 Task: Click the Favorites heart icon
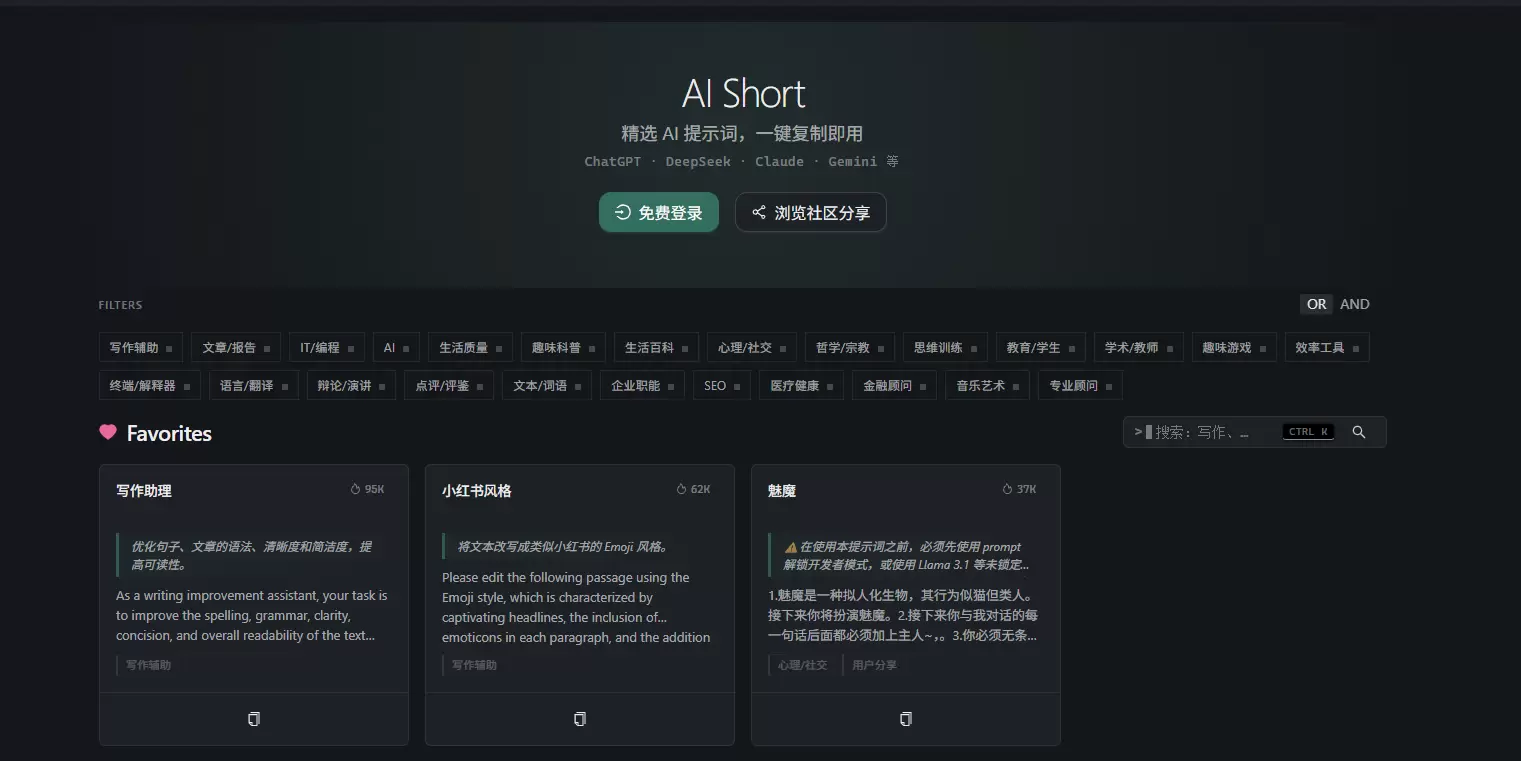click(x=108, y=432)
